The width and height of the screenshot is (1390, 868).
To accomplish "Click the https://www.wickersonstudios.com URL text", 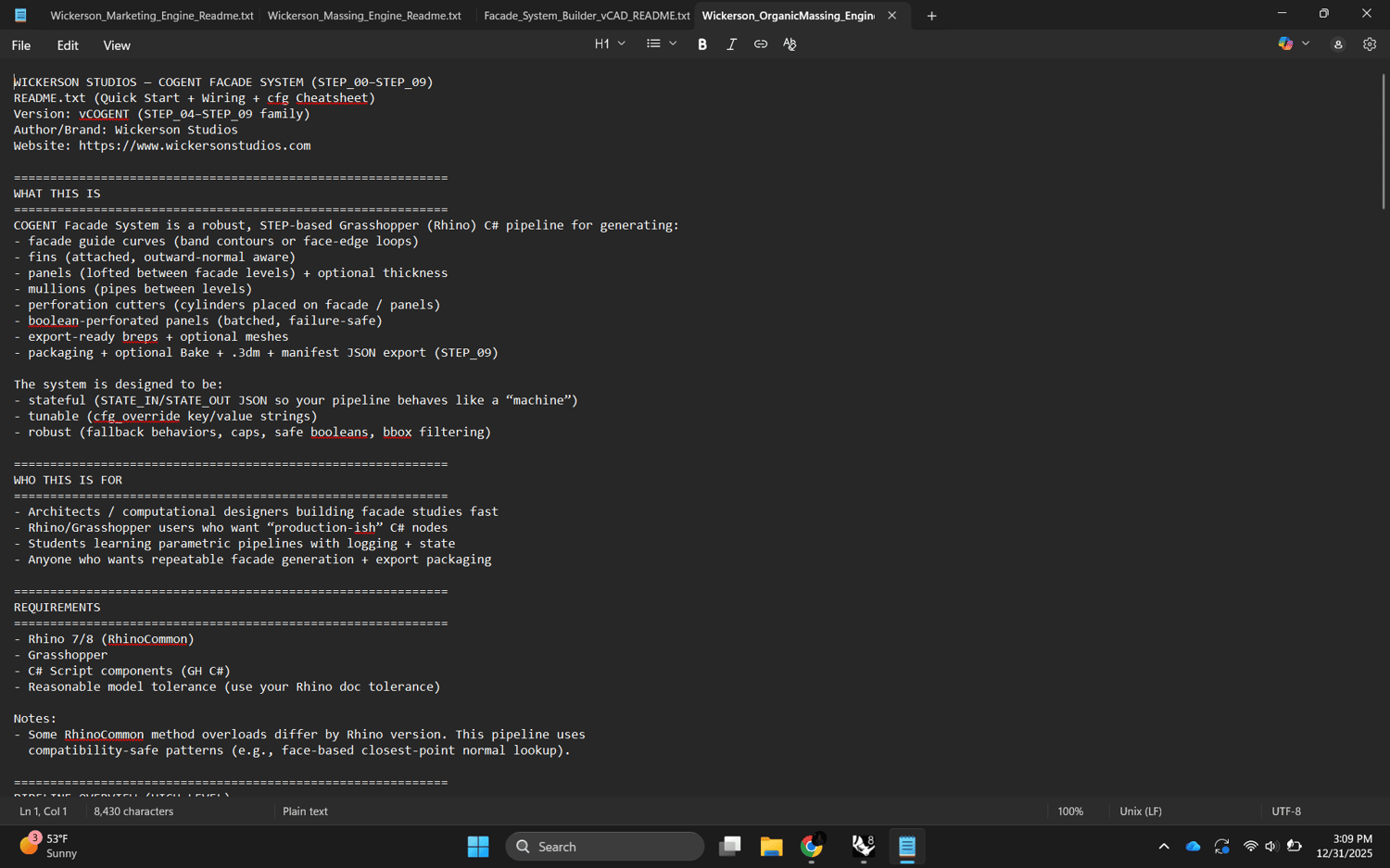I will point(195,145).
